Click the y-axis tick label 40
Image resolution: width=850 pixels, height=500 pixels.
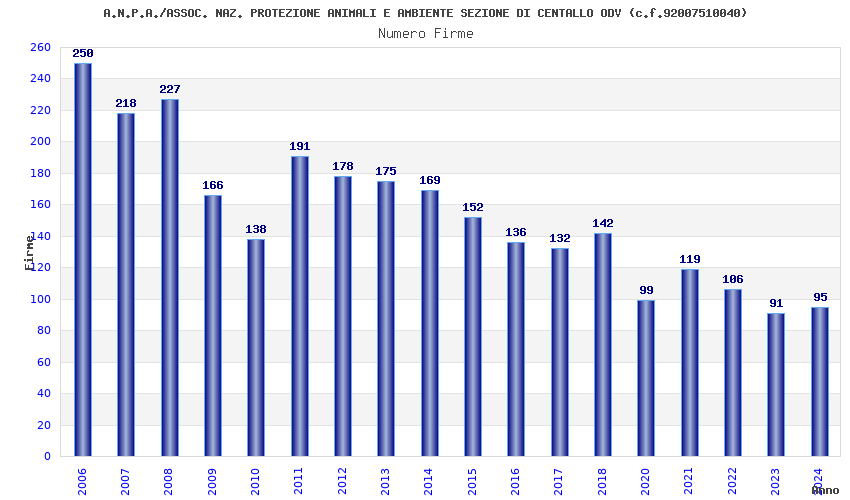44,393
